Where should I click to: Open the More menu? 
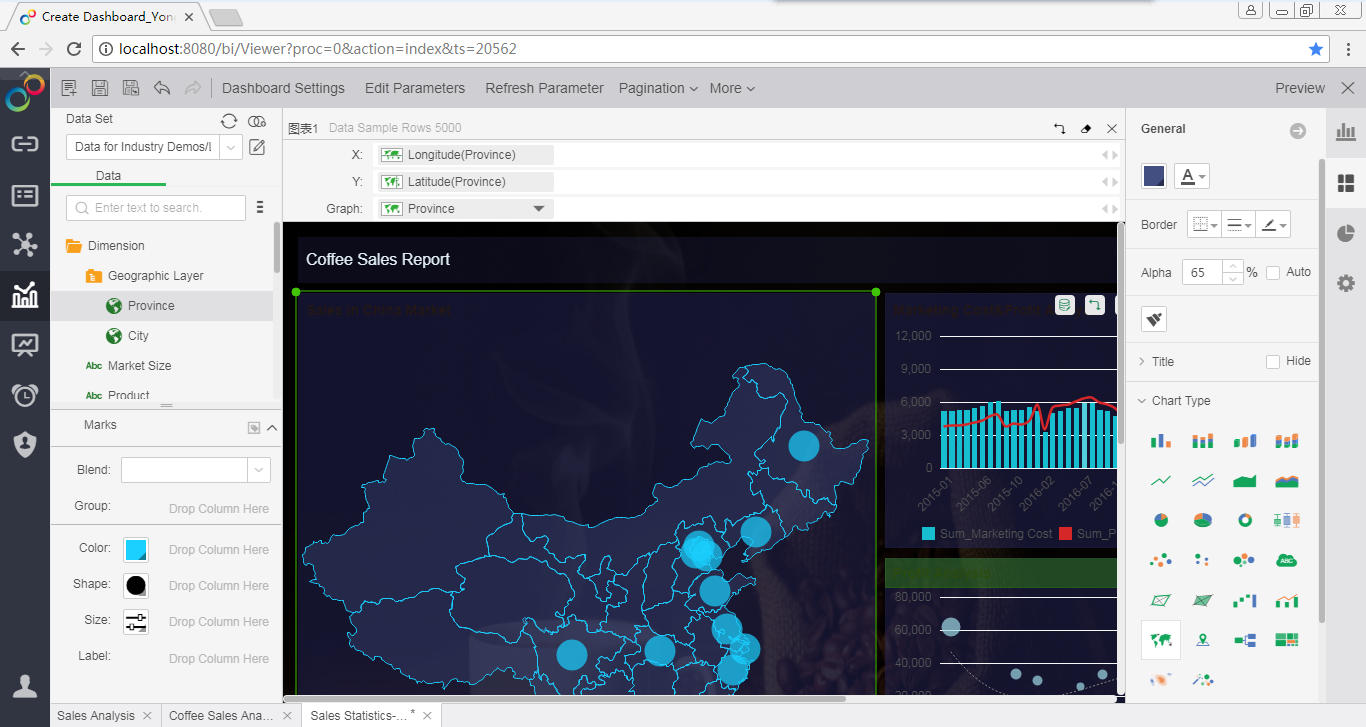pos(732,88)
